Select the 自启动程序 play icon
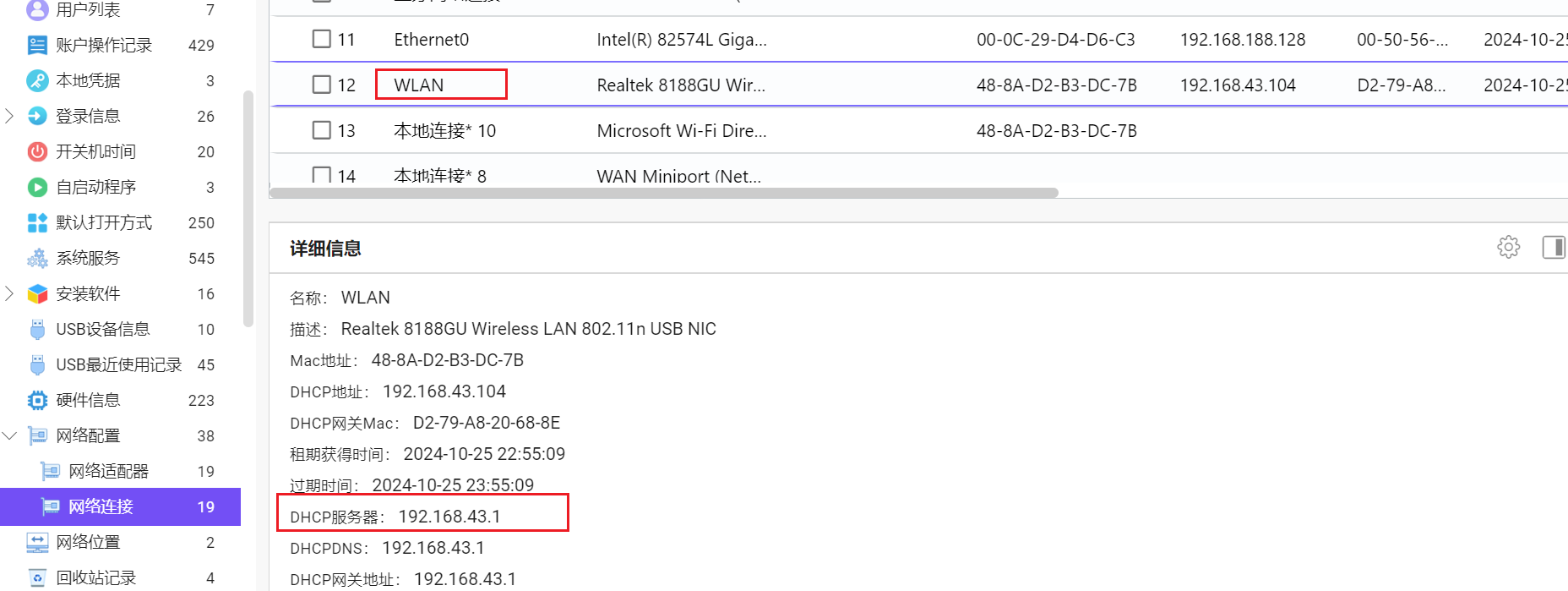 coord(37,187)
